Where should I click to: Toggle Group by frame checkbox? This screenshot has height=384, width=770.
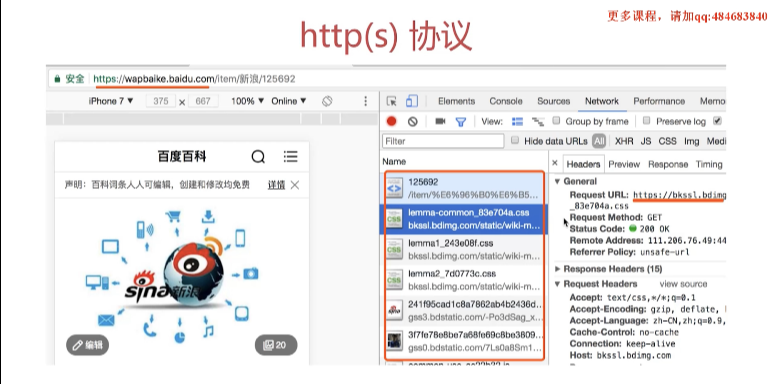pos(556,120)
